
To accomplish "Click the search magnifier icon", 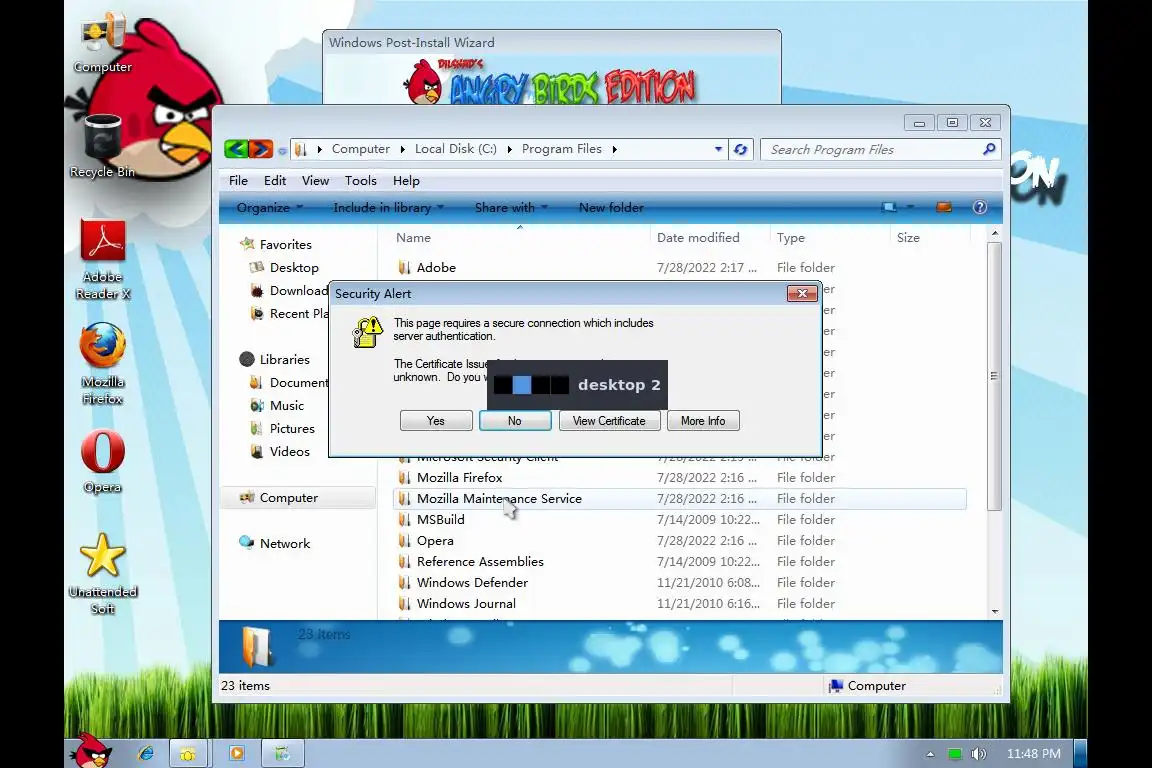I will (x=989, y=149).
